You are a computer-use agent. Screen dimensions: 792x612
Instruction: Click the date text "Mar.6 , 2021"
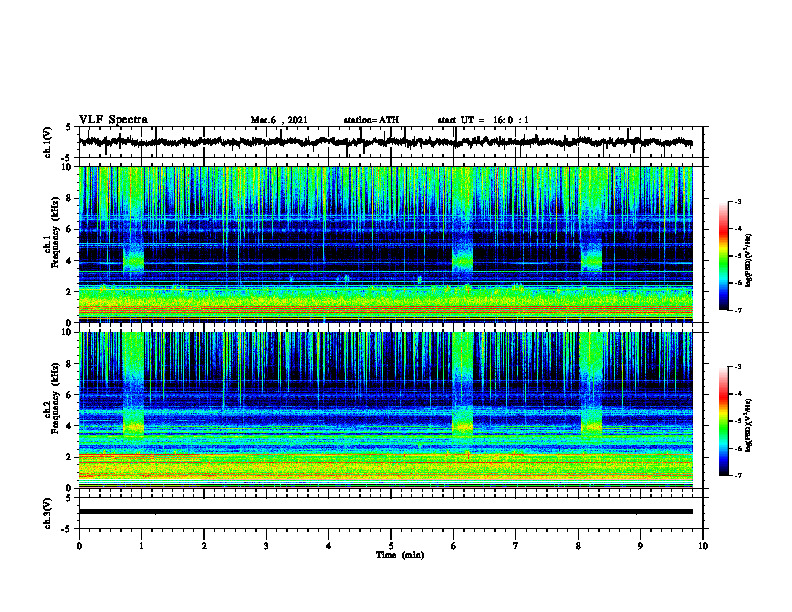coord(279,120)
